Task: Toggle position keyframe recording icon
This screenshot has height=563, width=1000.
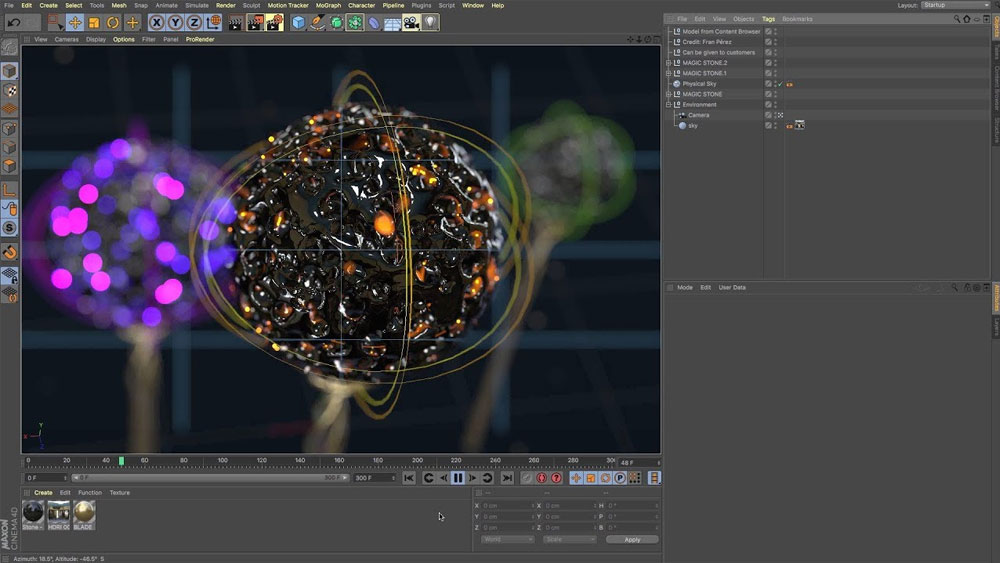Action: pyautogui.click(x=576, y=478)
